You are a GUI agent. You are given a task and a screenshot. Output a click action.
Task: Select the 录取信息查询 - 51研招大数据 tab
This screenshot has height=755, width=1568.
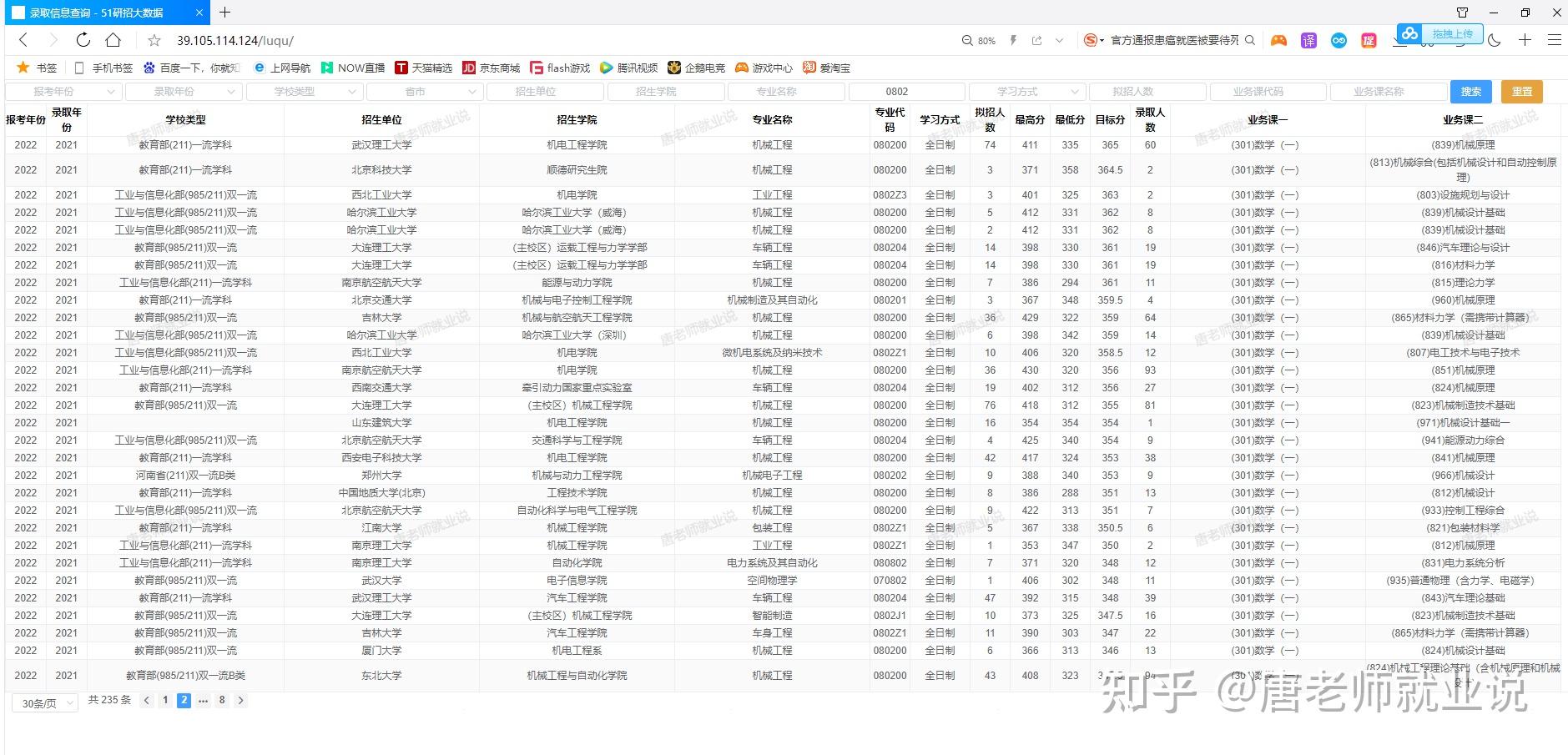[x=107, y=13]
